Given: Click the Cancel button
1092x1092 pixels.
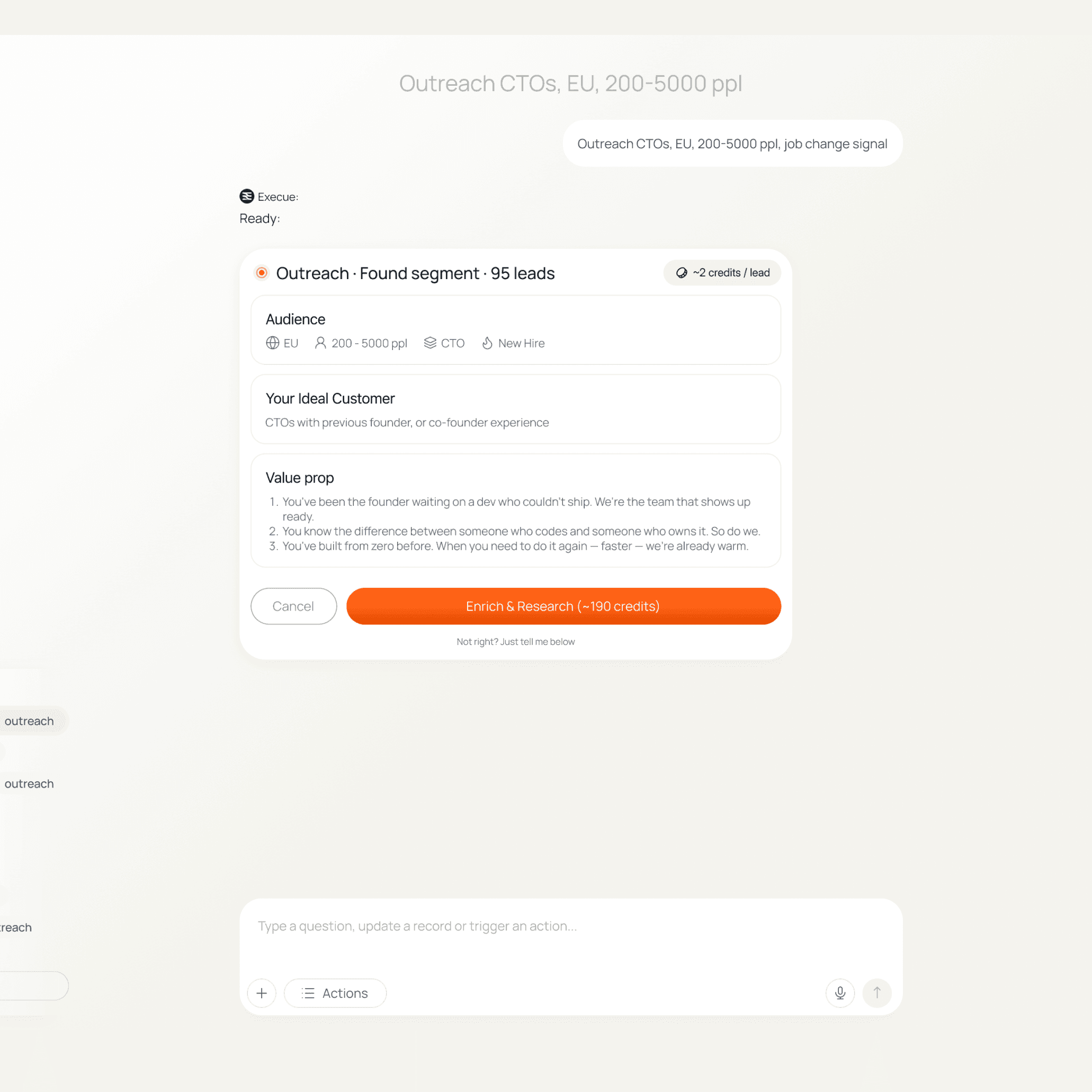Looking at the screenshot, I should click(x=293, y=606).
